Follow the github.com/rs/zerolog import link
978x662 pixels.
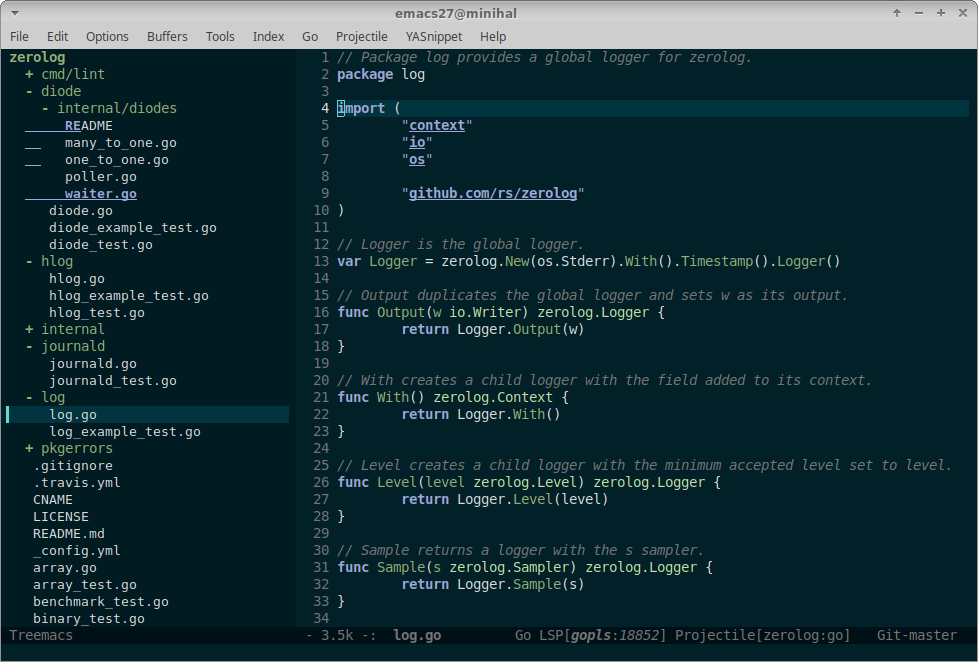[493, 193]
